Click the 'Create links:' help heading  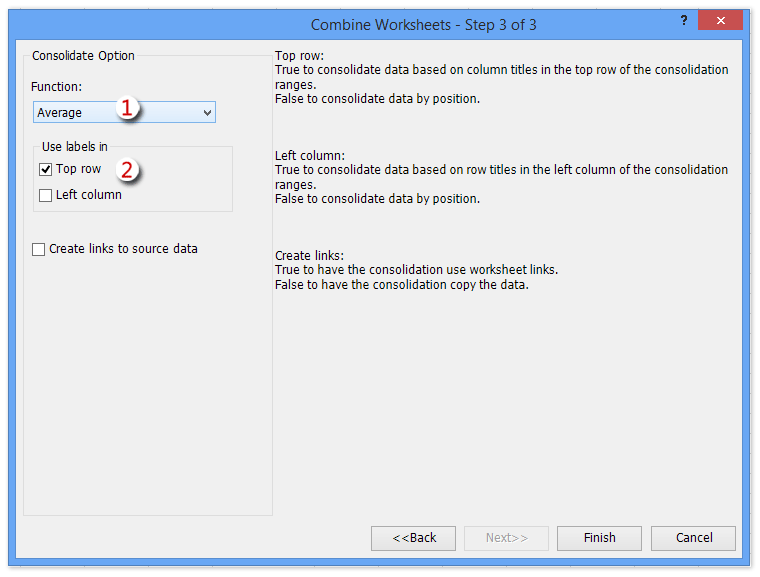pos(309,256)
